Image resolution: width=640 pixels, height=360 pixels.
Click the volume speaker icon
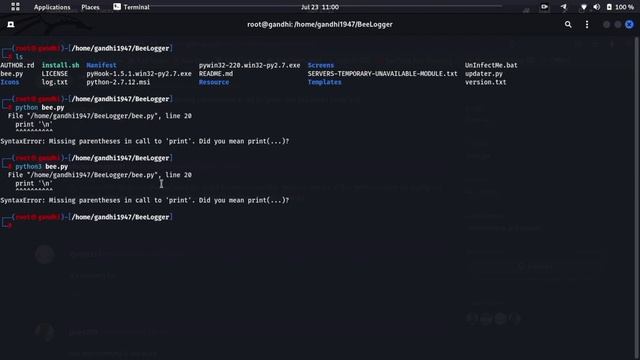click(596, 7)
